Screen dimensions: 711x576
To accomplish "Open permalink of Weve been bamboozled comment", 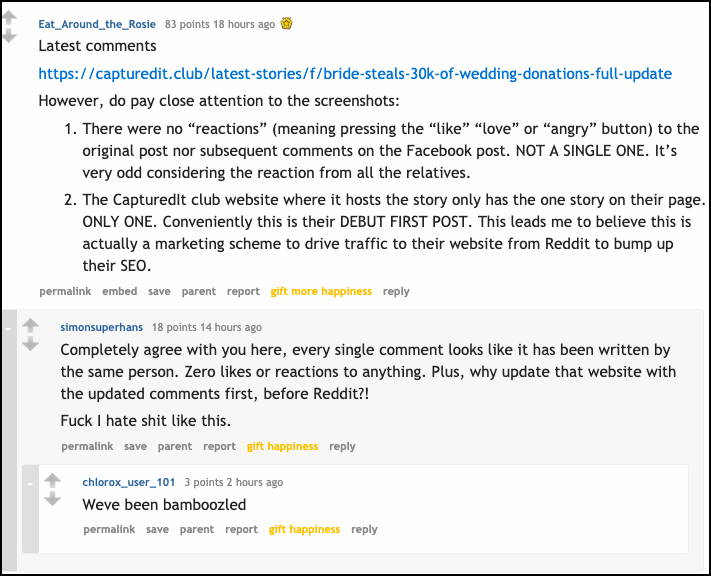I will point(109,529).
